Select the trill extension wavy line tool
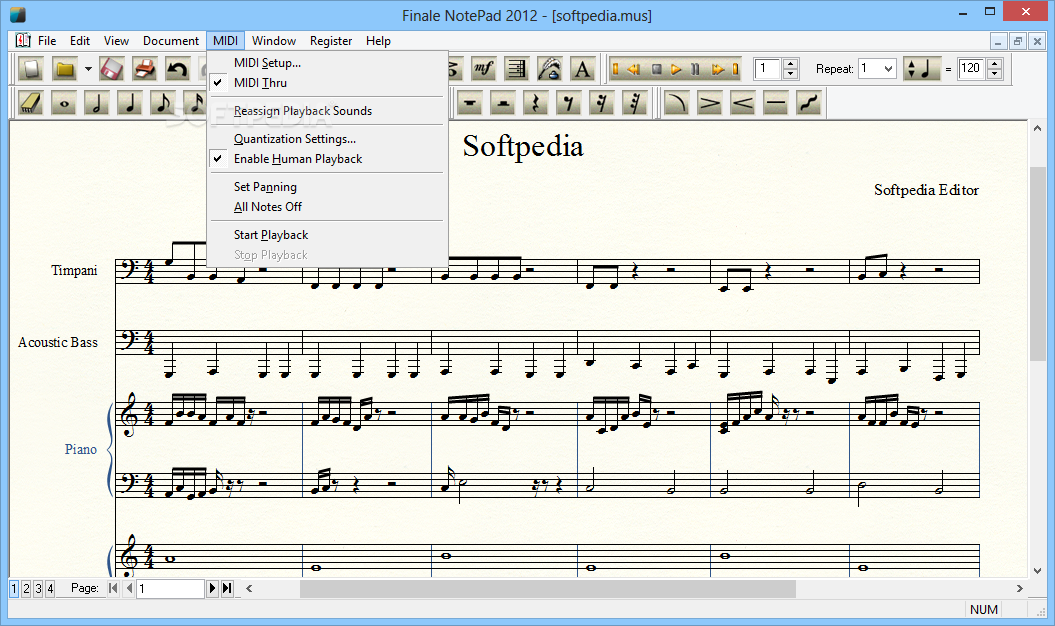This screenshot has height=626, width=1055. pos(808,104)
